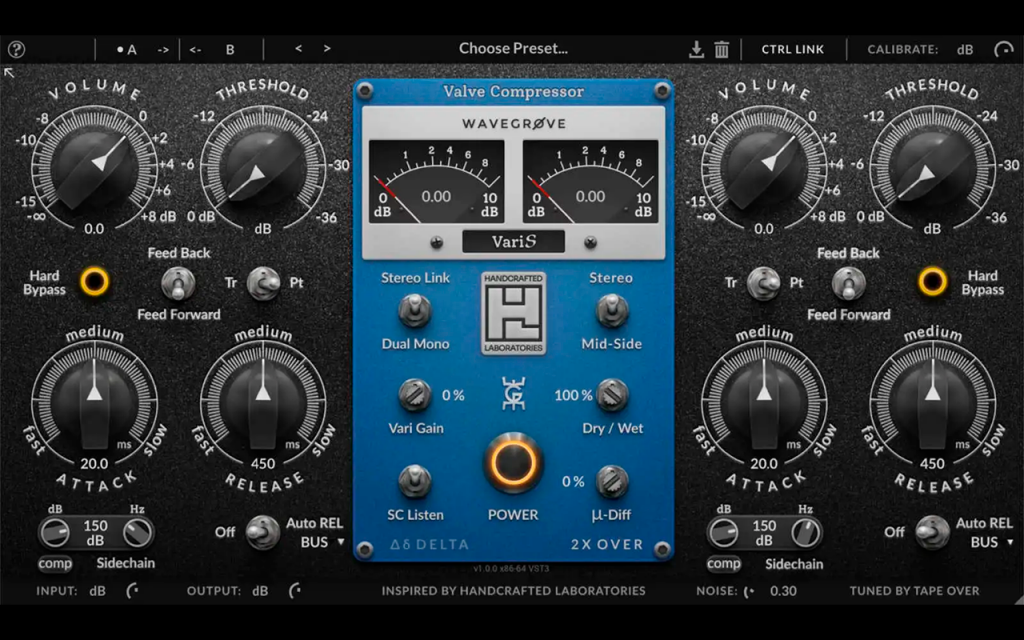Image resolution: width=1024 pixels, height=640 pixels.
Task: Click the VariS mode display
Action: 513,242
